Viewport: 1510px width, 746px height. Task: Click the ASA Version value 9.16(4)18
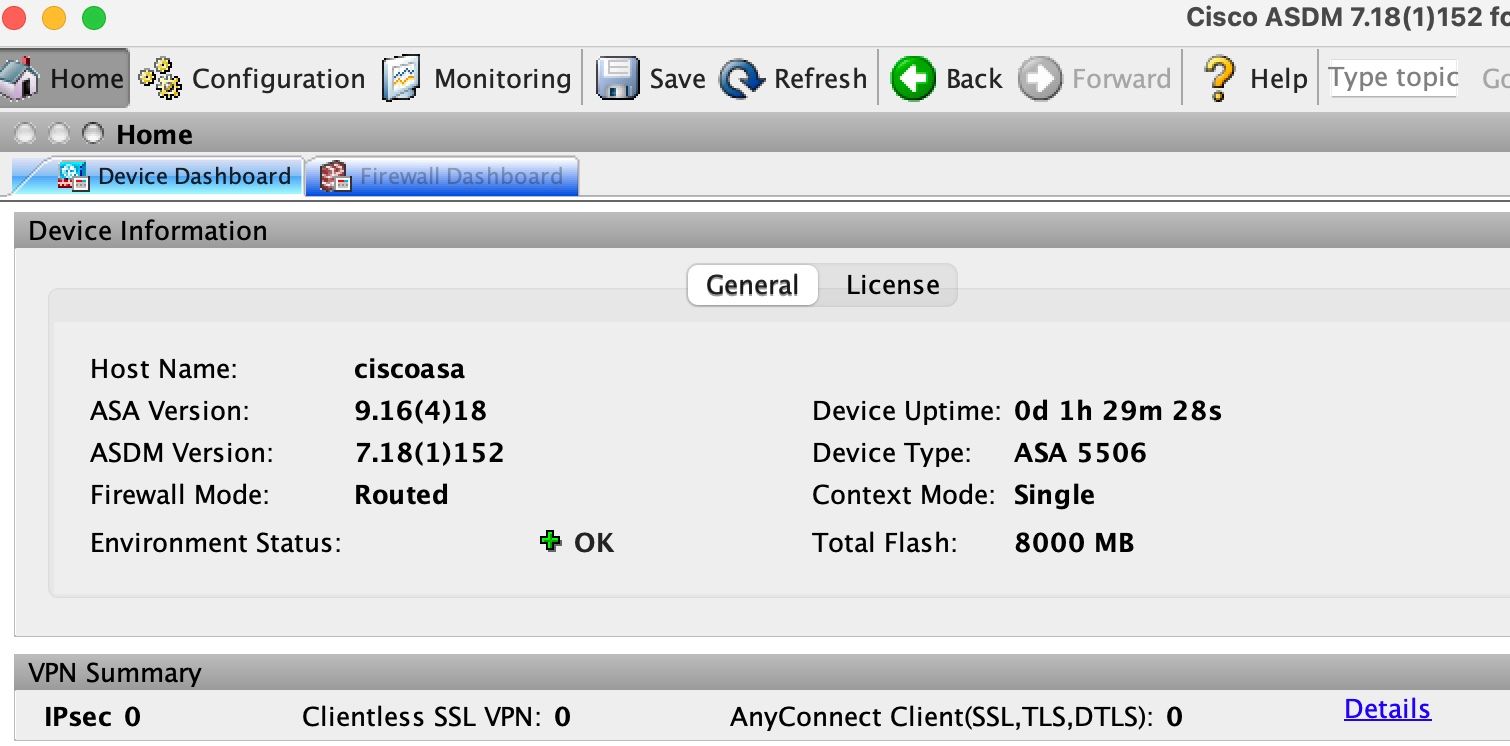[x=421, y=411]
